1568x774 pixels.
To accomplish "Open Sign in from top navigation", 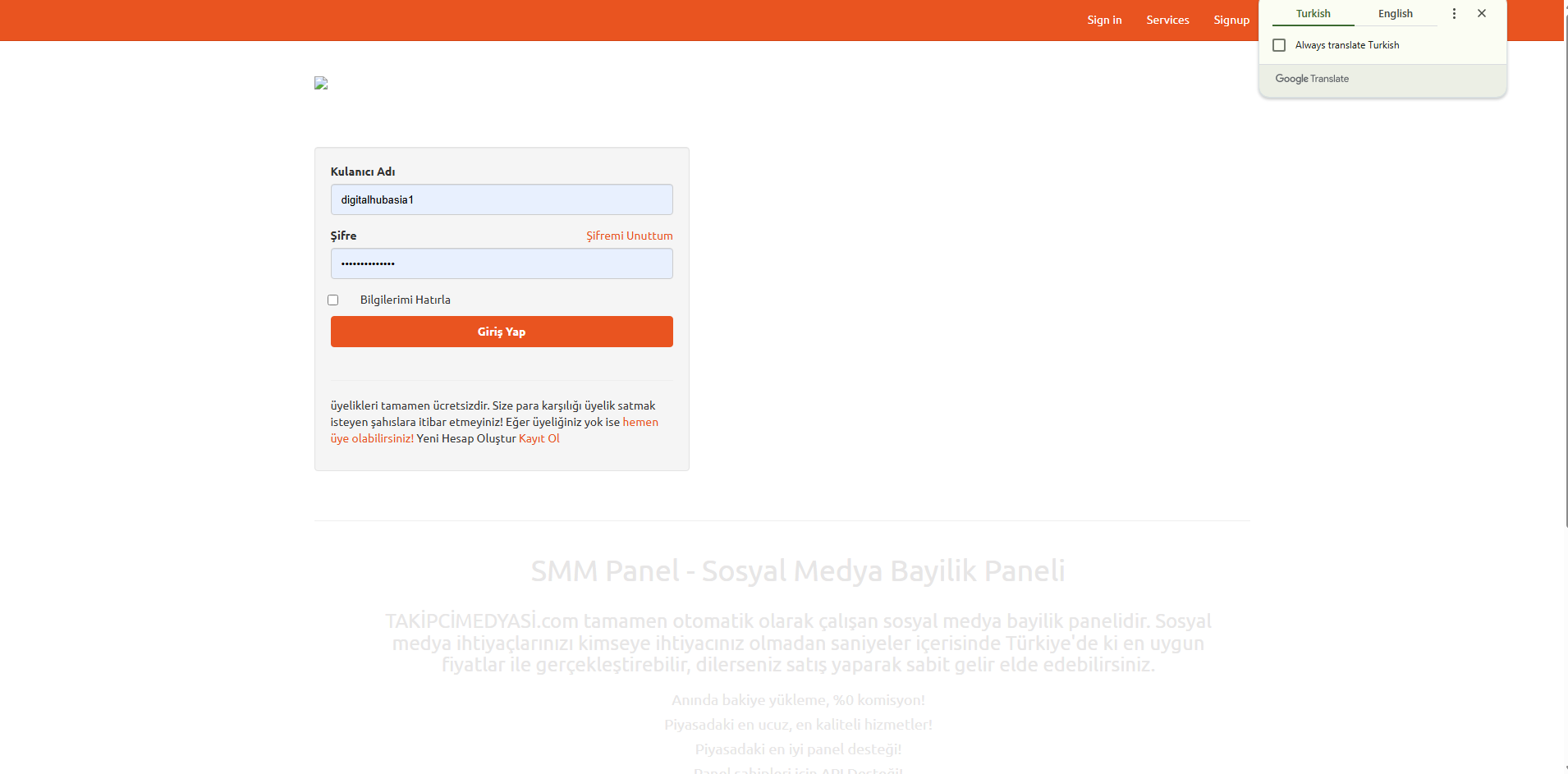I will (1104, 21).
